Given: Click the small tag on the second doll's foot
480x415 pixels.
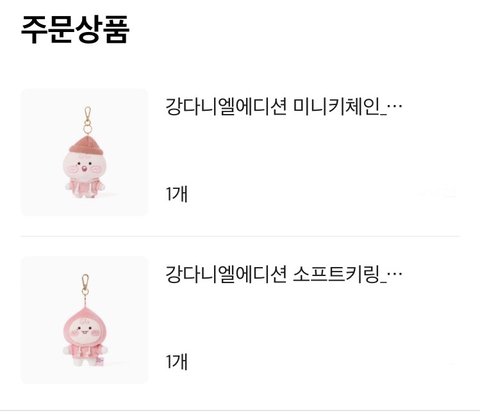Looking at the screenshot, I should pos(100,361).
